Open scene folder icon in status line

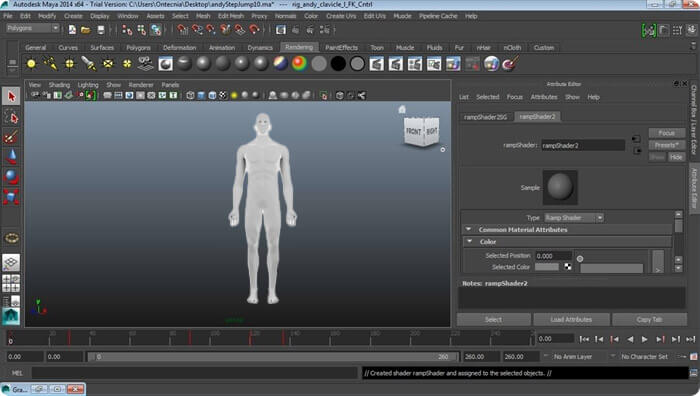click(86, 30)
